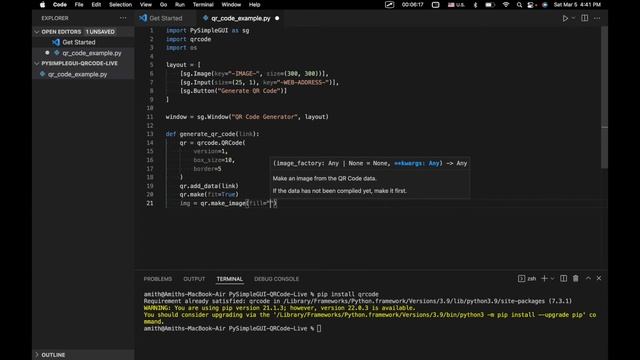Open the editor More Actions ellipsis
Screen dimensions: 640x360
pyautogui.click(x=597, y=18)
